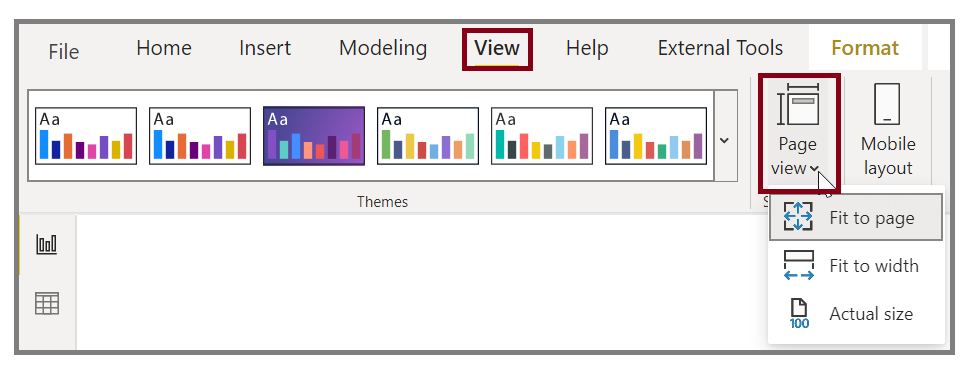Open the Format contextual tab
Screen dimensions: 960x368
coord(864,48)
